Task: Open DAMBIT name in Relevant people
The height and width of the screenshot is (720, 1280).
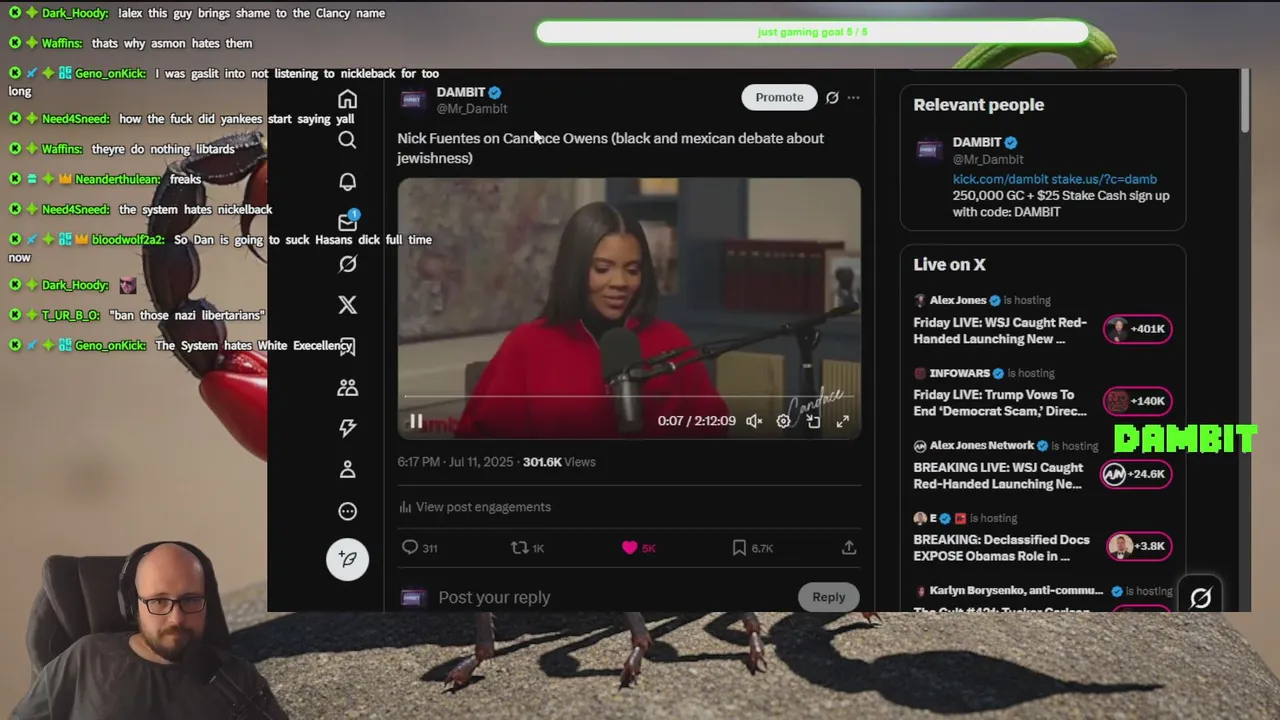Action: [977, 142]
